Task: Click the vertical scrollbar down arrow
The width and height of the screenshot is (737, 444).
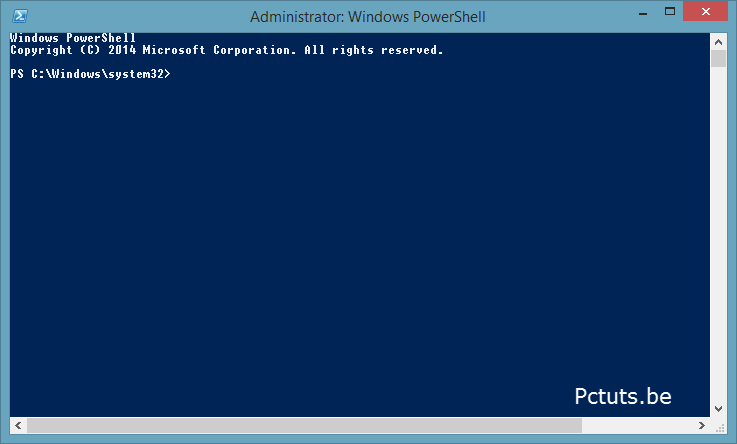Action: pyautogui.click(x=718, y=407)
